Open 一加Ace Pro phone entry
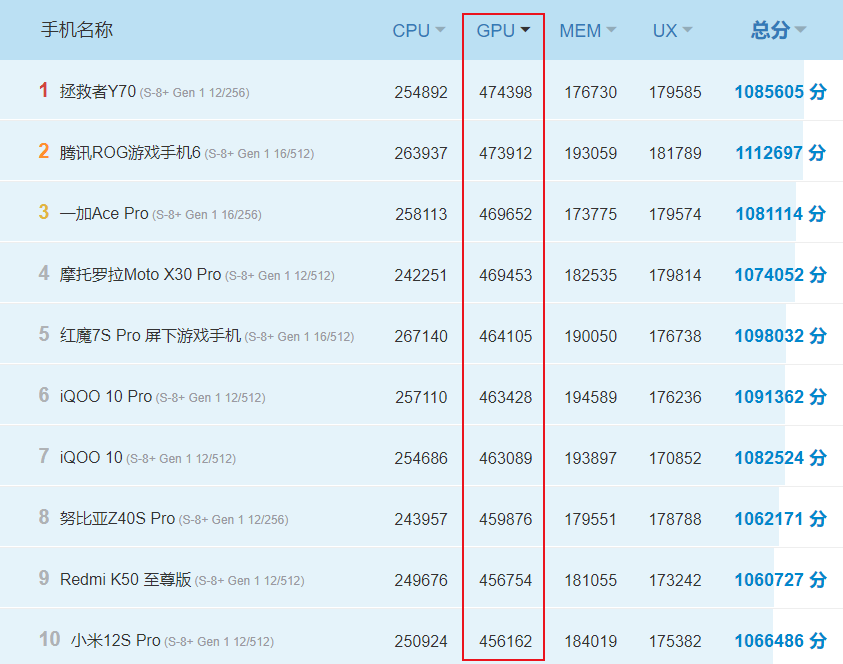Viewport: 843px width, 664px height. [x=104, y=214]
